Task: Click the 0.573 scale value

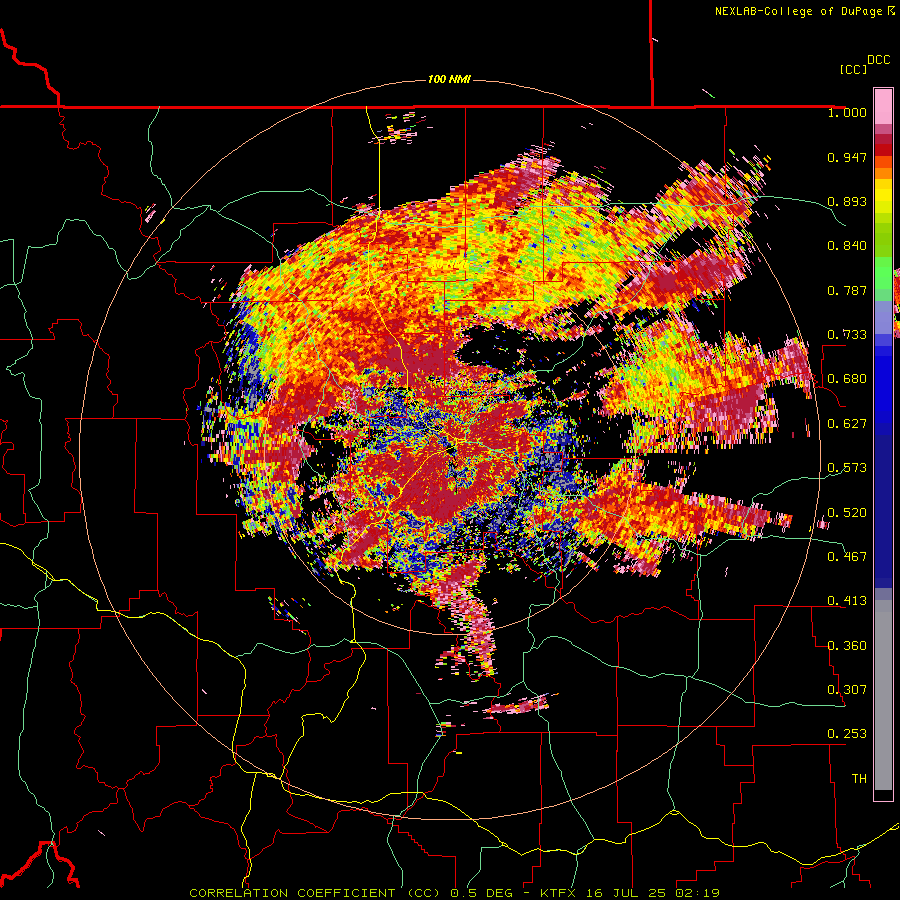Action: (x=847, y=468)
